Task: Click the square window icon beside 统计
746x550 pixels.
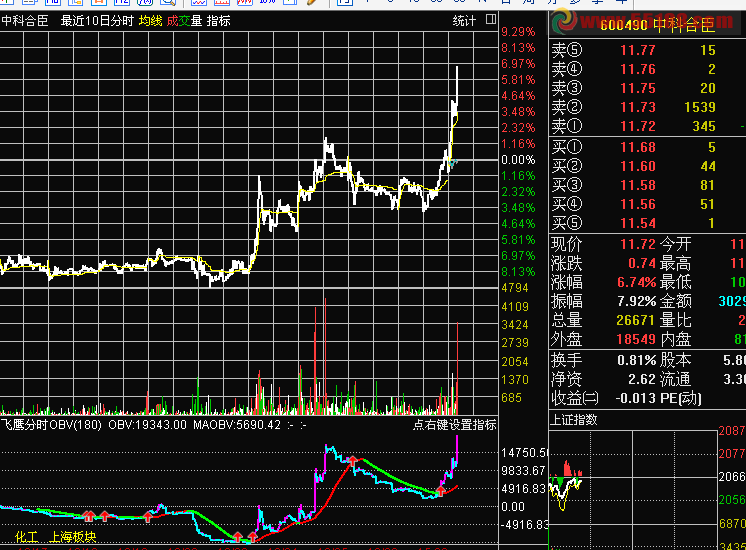Action: coord(491,20)
